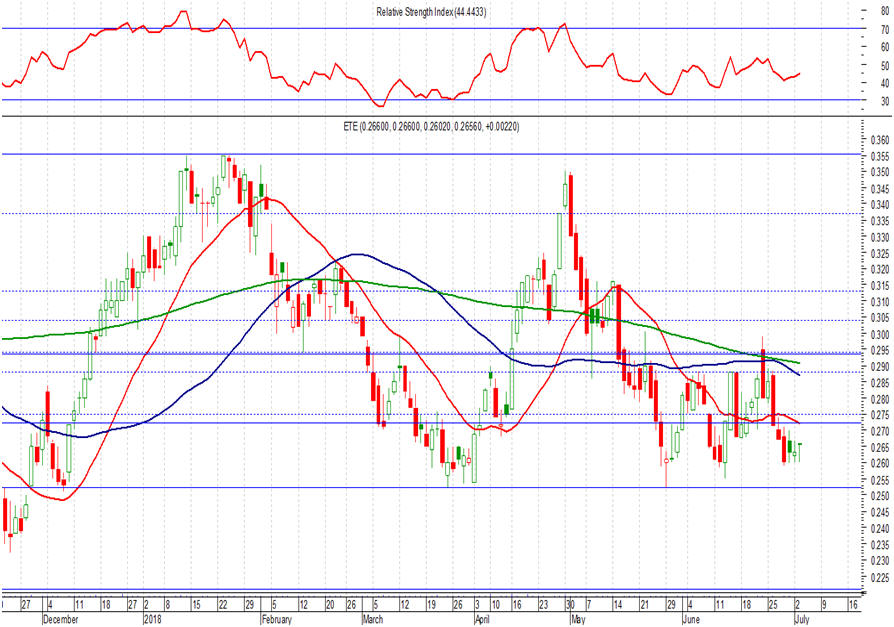
Task: Select the July month label
Action: (802, 620)
